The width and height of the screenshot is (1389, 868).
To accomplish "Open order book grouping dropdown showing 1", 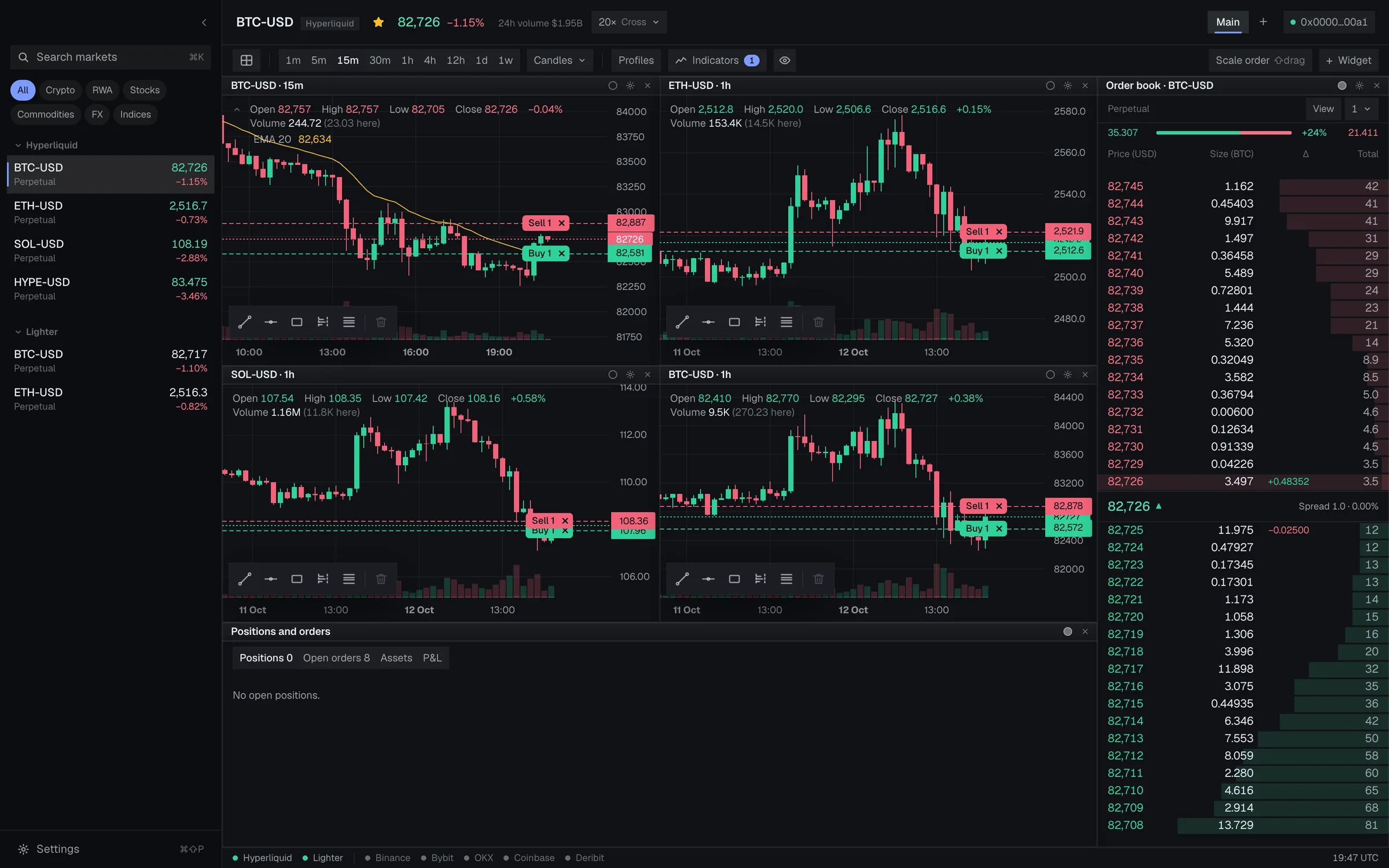I will (x=1361, y=109).
